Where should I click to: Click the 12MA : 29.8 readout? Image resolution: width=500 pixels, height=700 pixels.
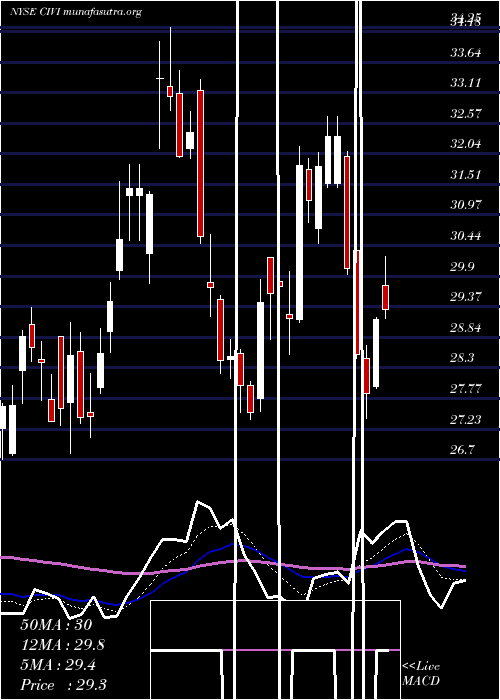(63, 645)
